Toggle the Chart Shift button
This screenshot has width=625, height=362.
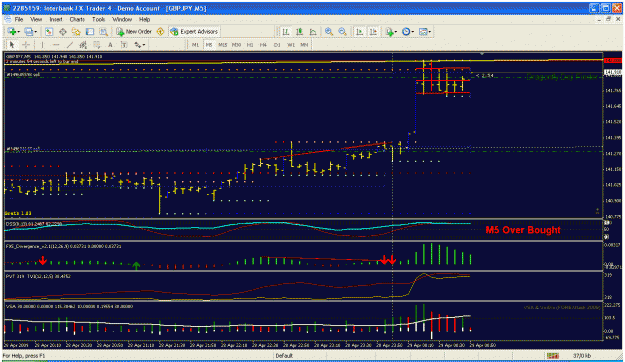point(373,31)
